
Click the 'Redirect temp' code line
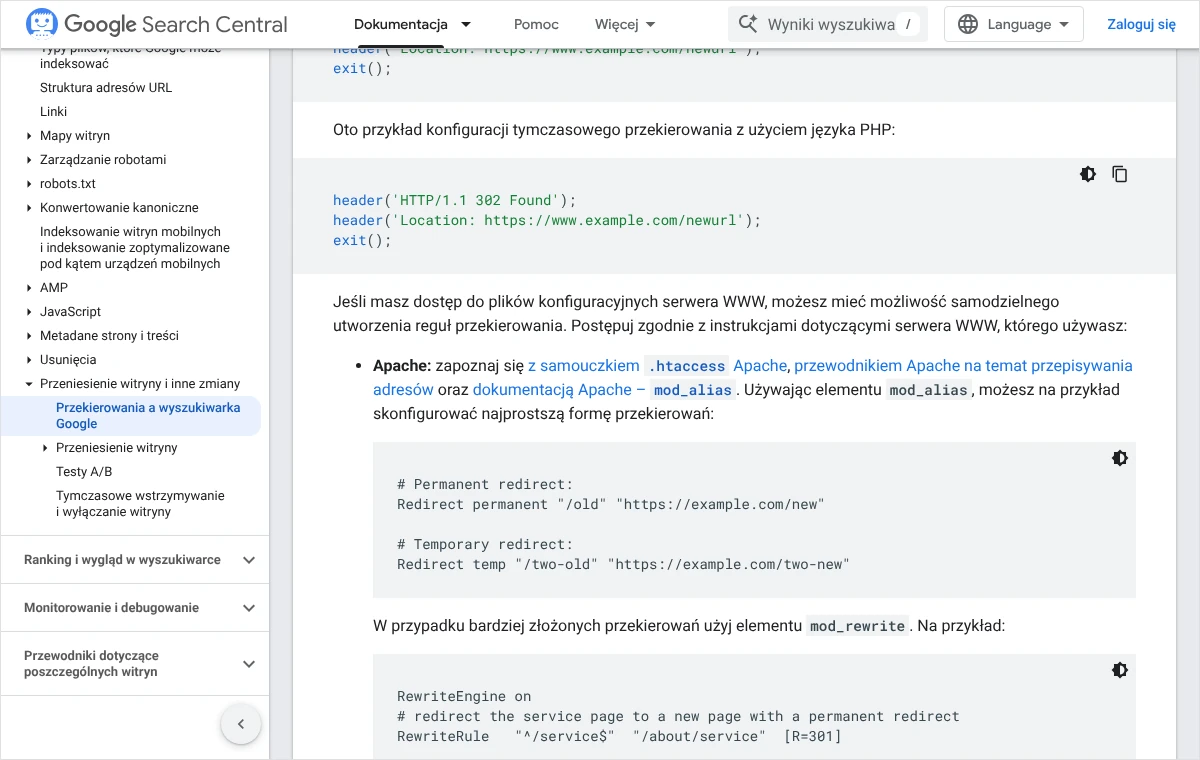(x=623, y=564)
